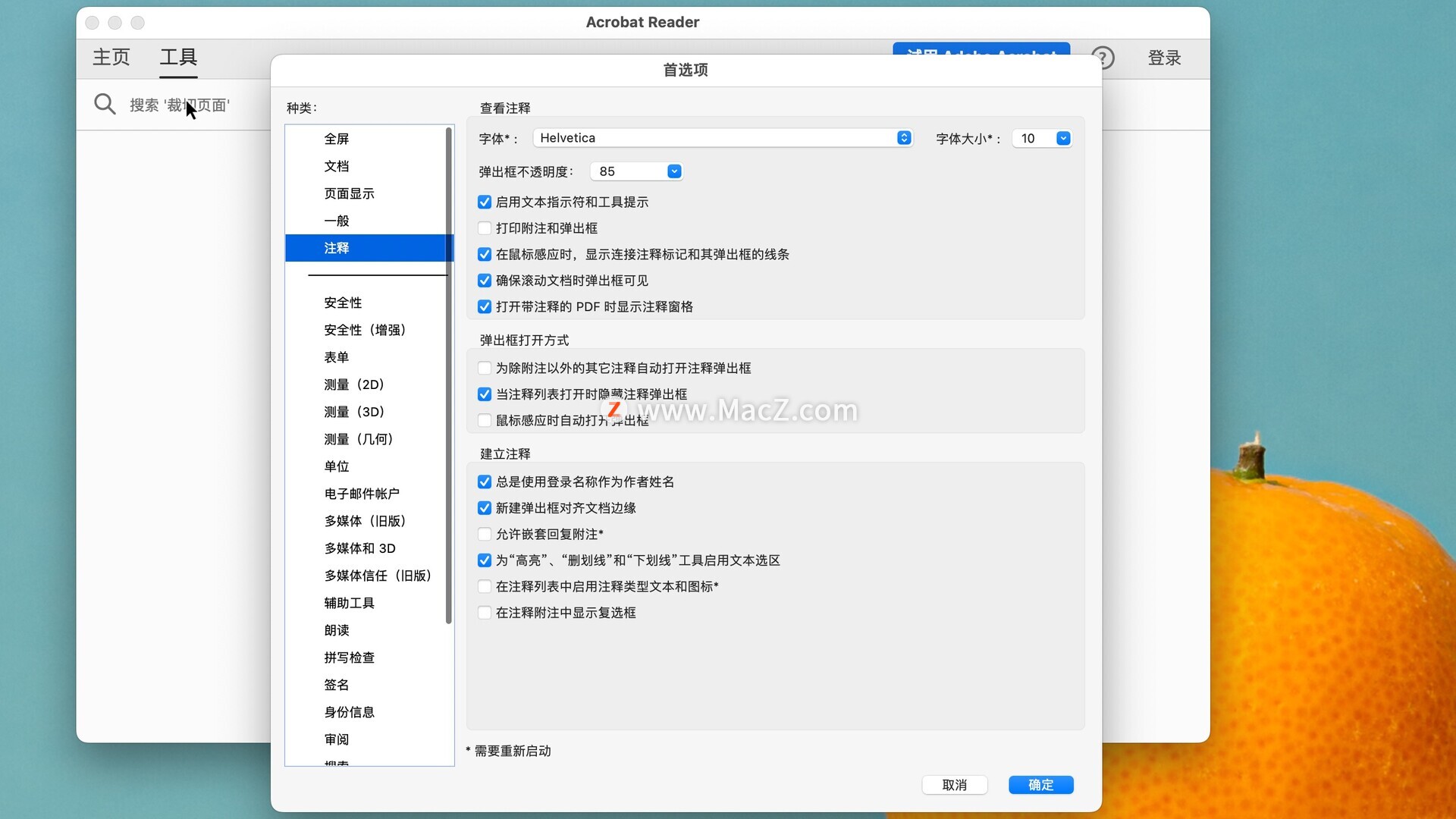
Task: Enable 在注释列表中启用注释类型文本和图标
Action: [x=485, y=587]
